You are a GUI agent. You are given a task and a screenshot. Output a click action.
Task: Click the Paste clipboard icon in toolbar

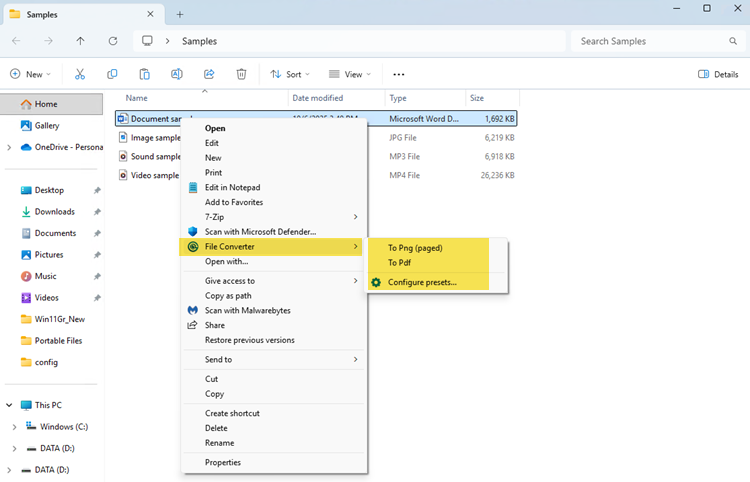[x=145, y=74]
